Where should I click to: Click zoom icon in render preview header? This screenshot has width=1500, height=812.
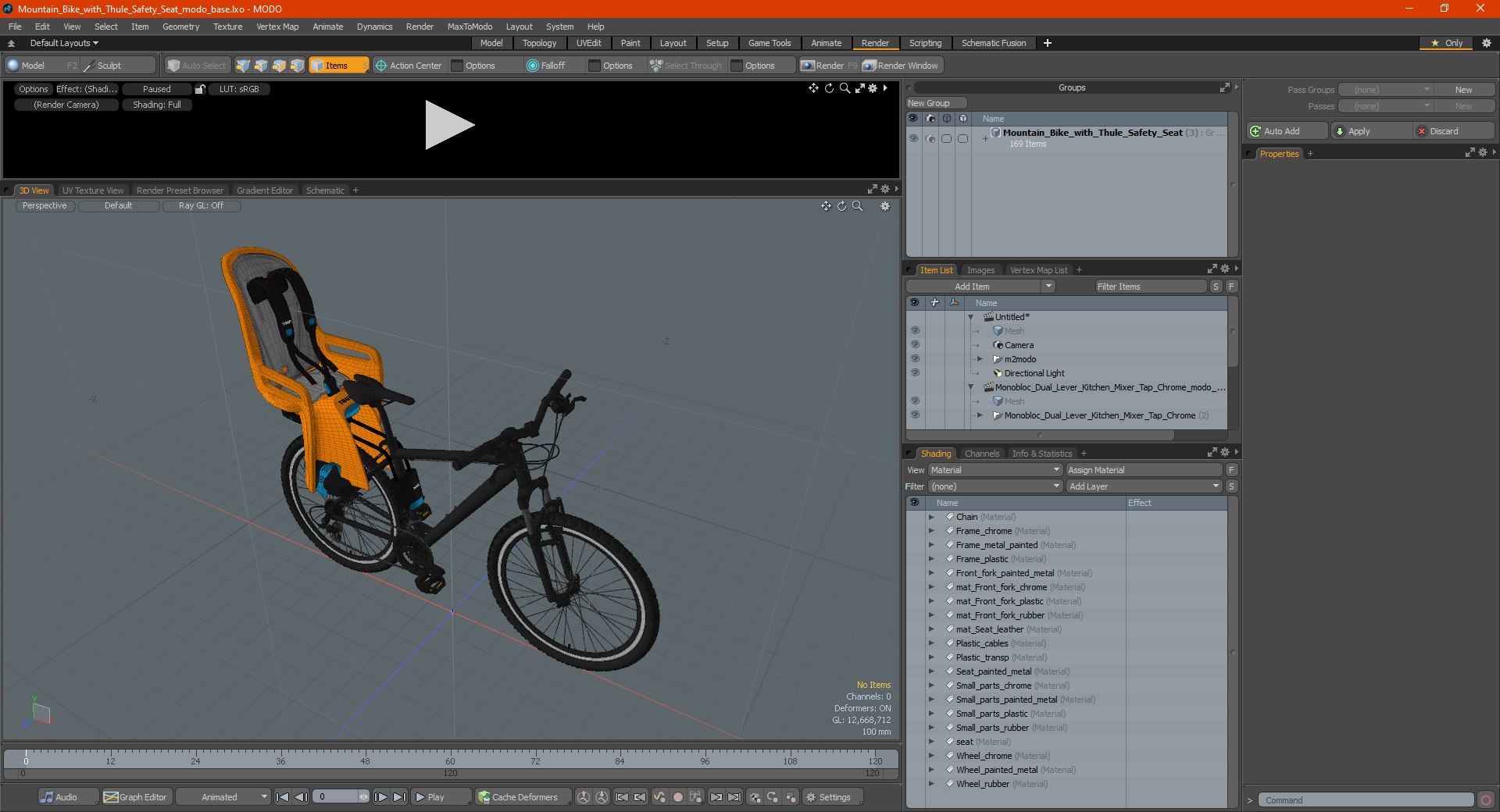[845, 88]
